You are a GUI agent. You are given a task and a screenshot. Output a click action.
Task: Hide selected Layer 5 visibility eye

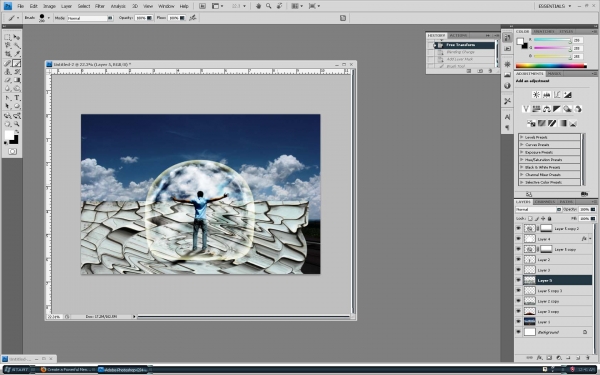[x=518, y=280]
